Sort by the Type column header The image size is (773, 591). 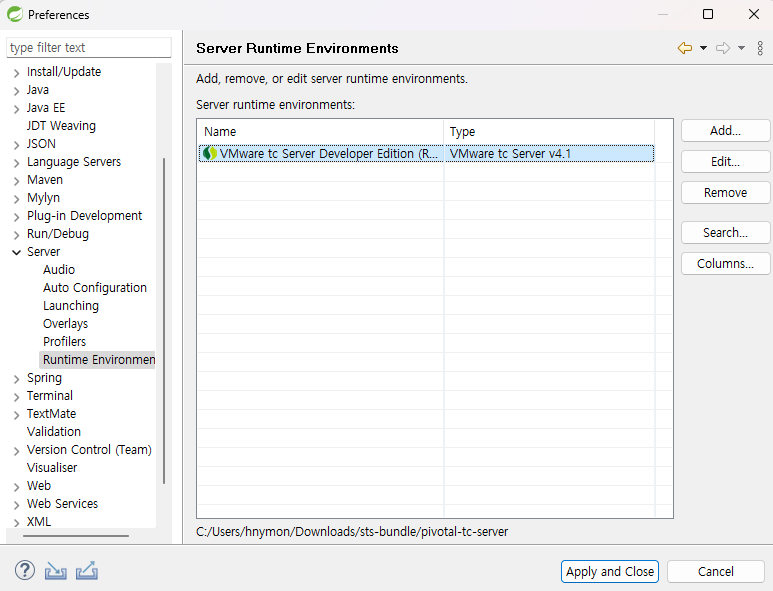pyautogui.click(x=549, y=132)
